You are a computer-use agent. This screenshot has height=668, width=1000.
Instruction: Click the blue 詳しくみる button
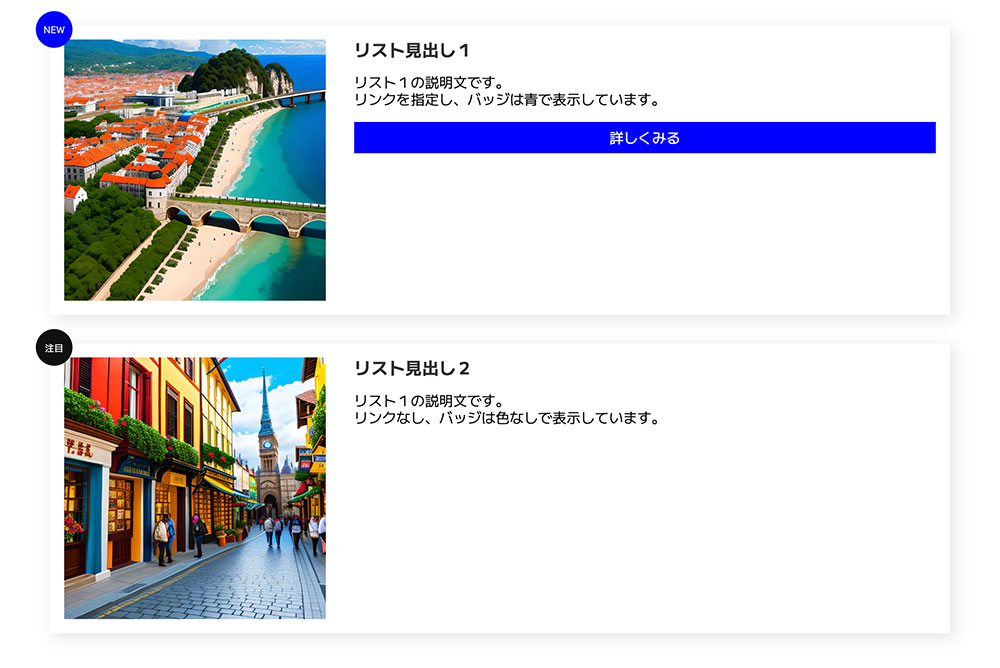645,138
